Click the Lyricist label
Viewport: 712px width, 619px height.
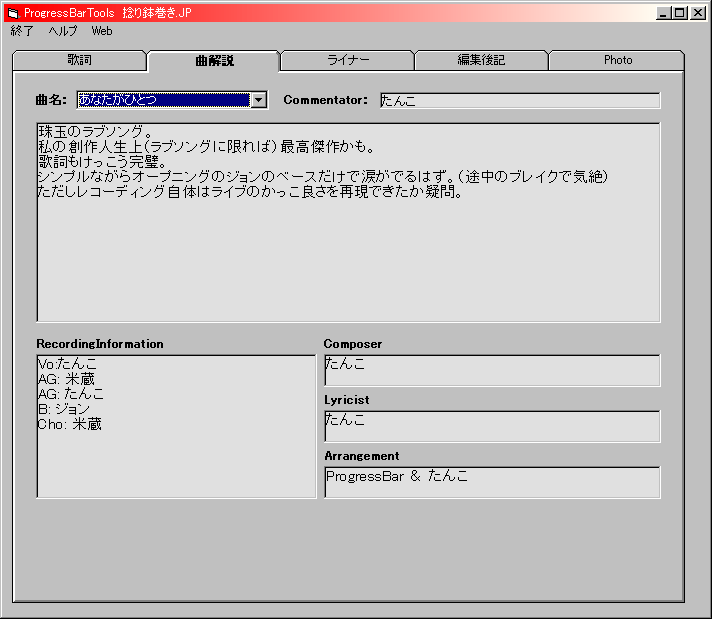tap(346, 400)
